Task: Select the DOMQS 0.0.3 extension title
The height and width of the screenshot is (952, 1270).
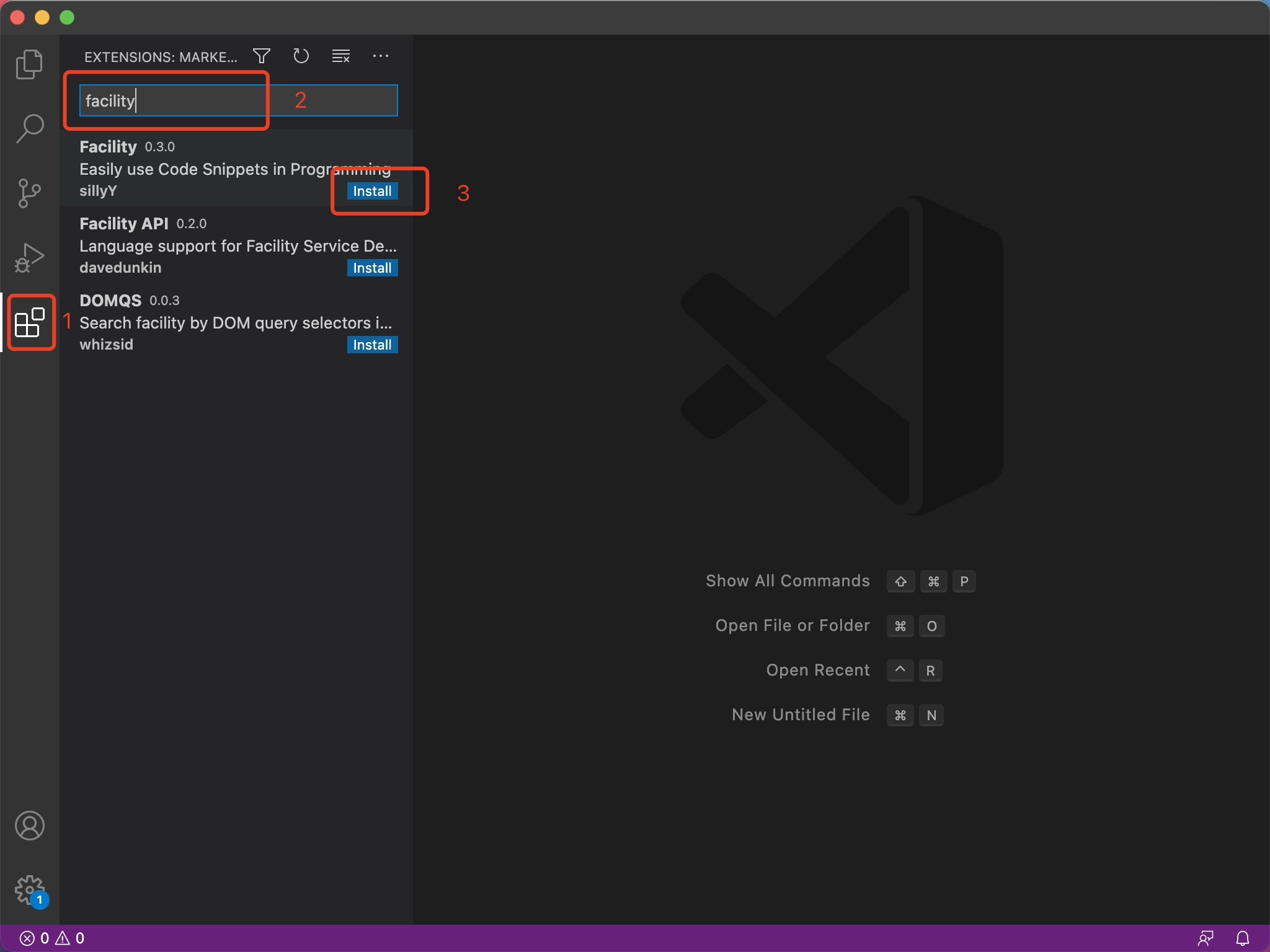Action: (110, 301)
